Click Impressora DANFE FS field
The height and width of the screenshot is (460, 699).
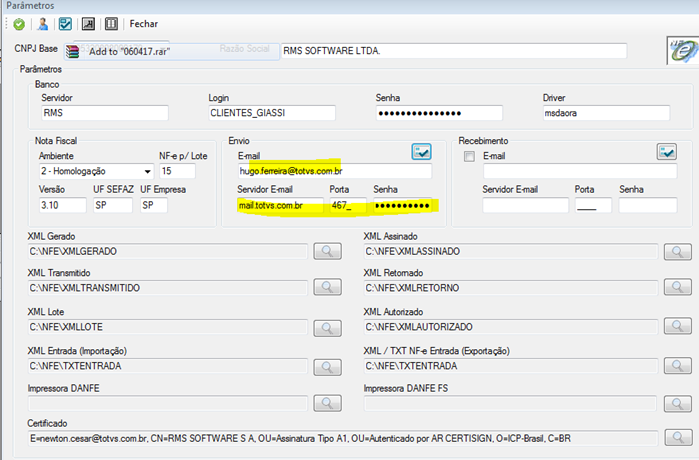pyautogui.click(x=510, y=404)
